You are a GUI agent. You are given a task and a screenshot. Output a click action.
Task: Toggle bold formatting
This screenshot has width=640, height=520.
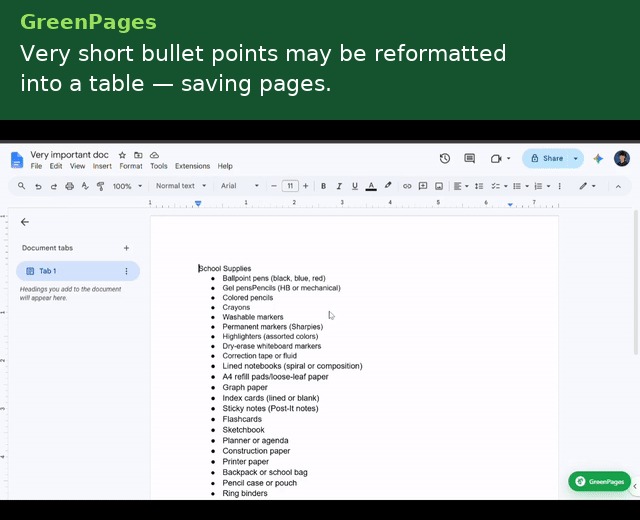323,186
